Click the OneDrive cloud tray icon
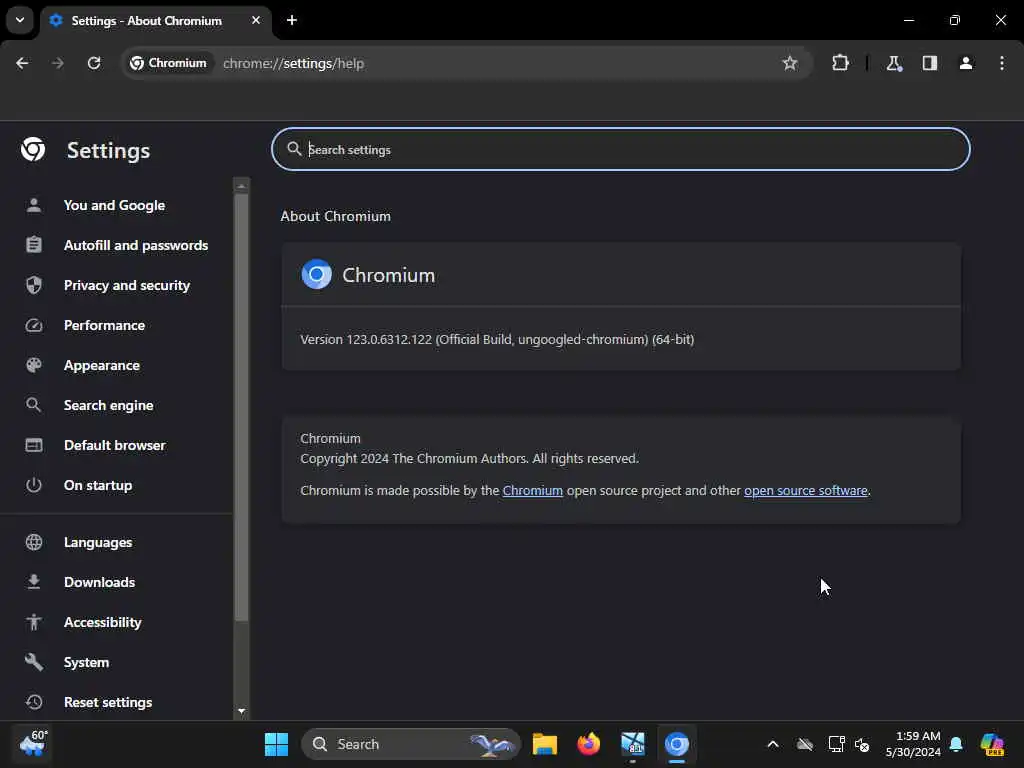This screenshot has height=768, width=1024. [805, 744]
